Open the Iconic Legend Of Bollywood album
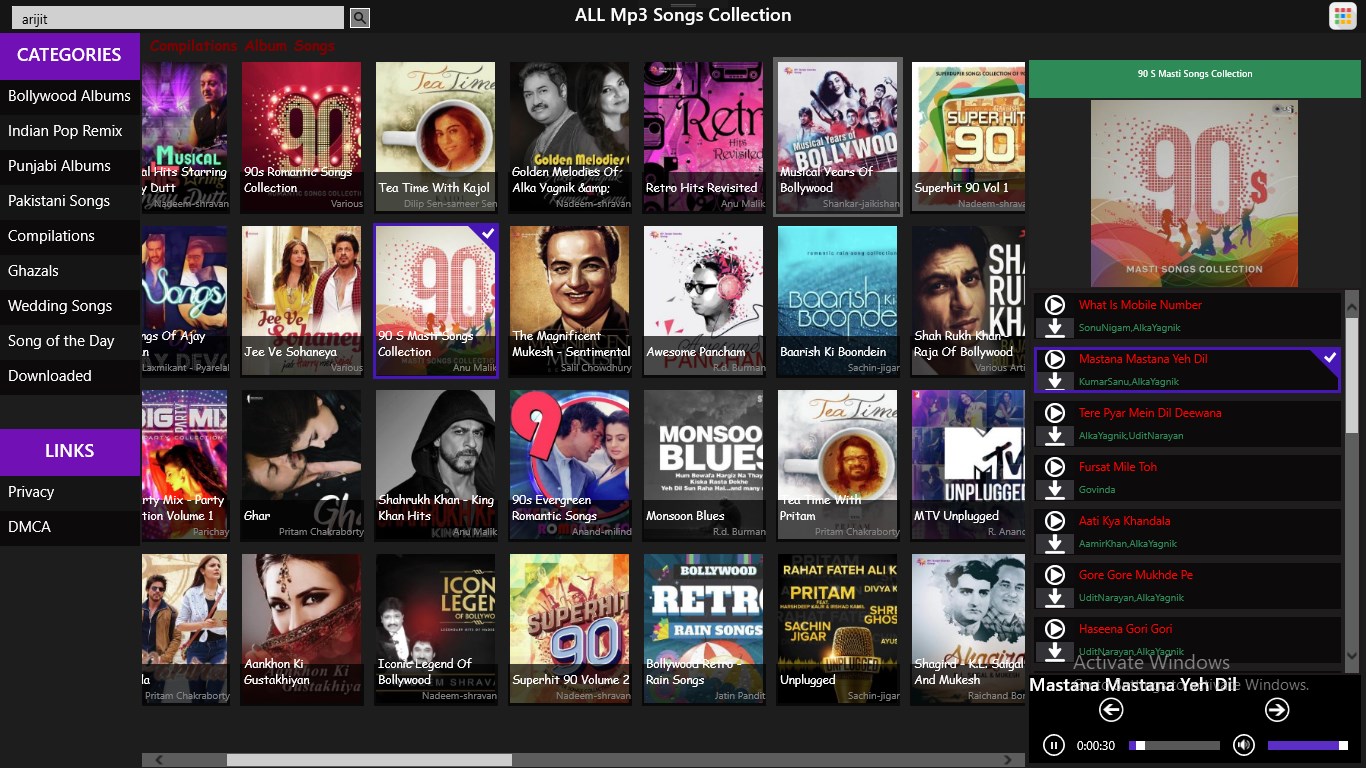 coord(436,629)
